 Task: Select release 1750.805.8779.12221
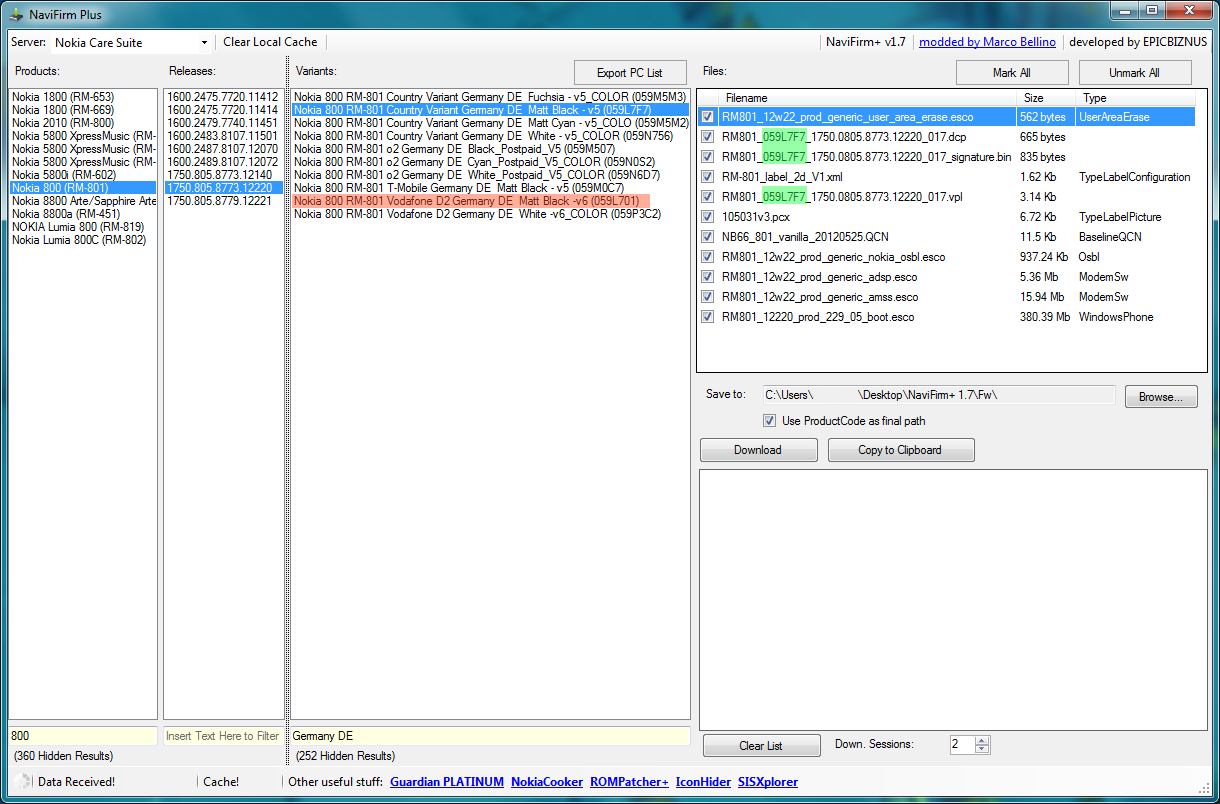click(x=224, y=201)
